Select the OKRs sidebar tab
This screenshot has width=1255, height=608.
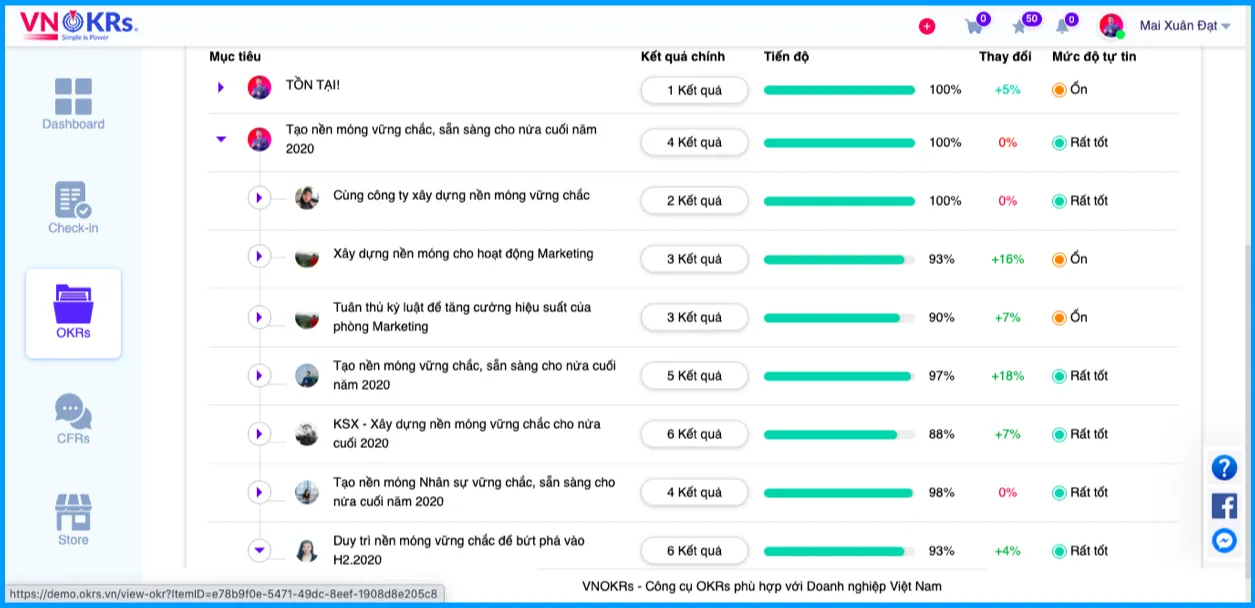click(73, 313)
